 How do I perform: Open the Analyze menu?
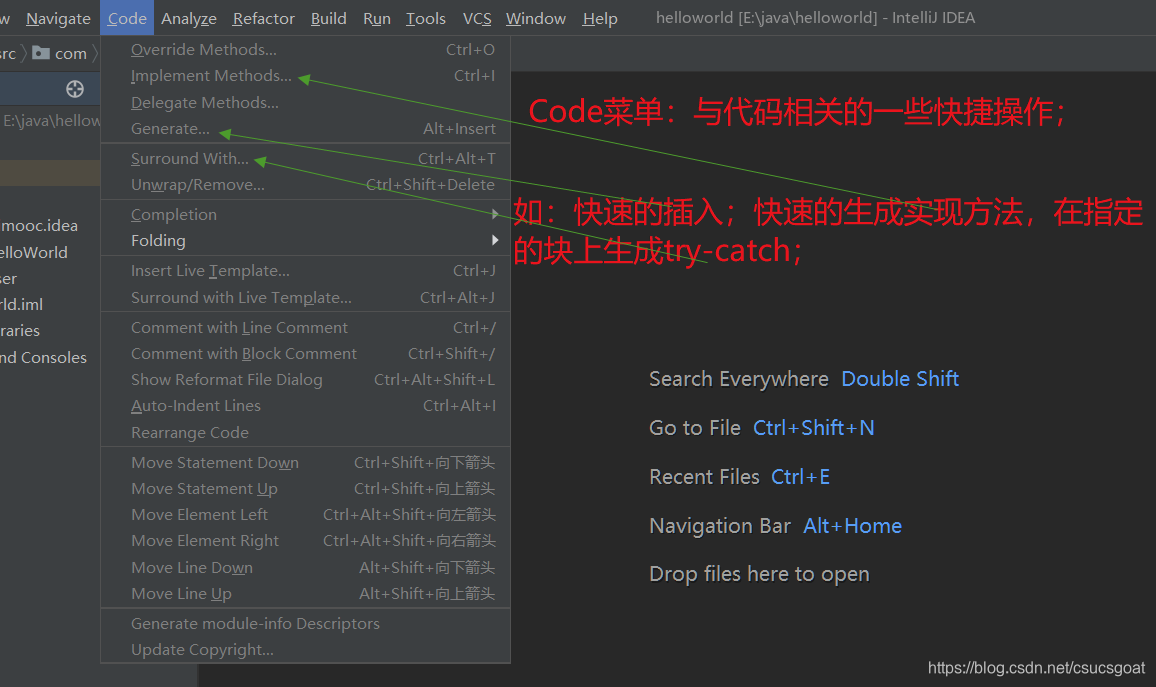click(x=189, y=18)
